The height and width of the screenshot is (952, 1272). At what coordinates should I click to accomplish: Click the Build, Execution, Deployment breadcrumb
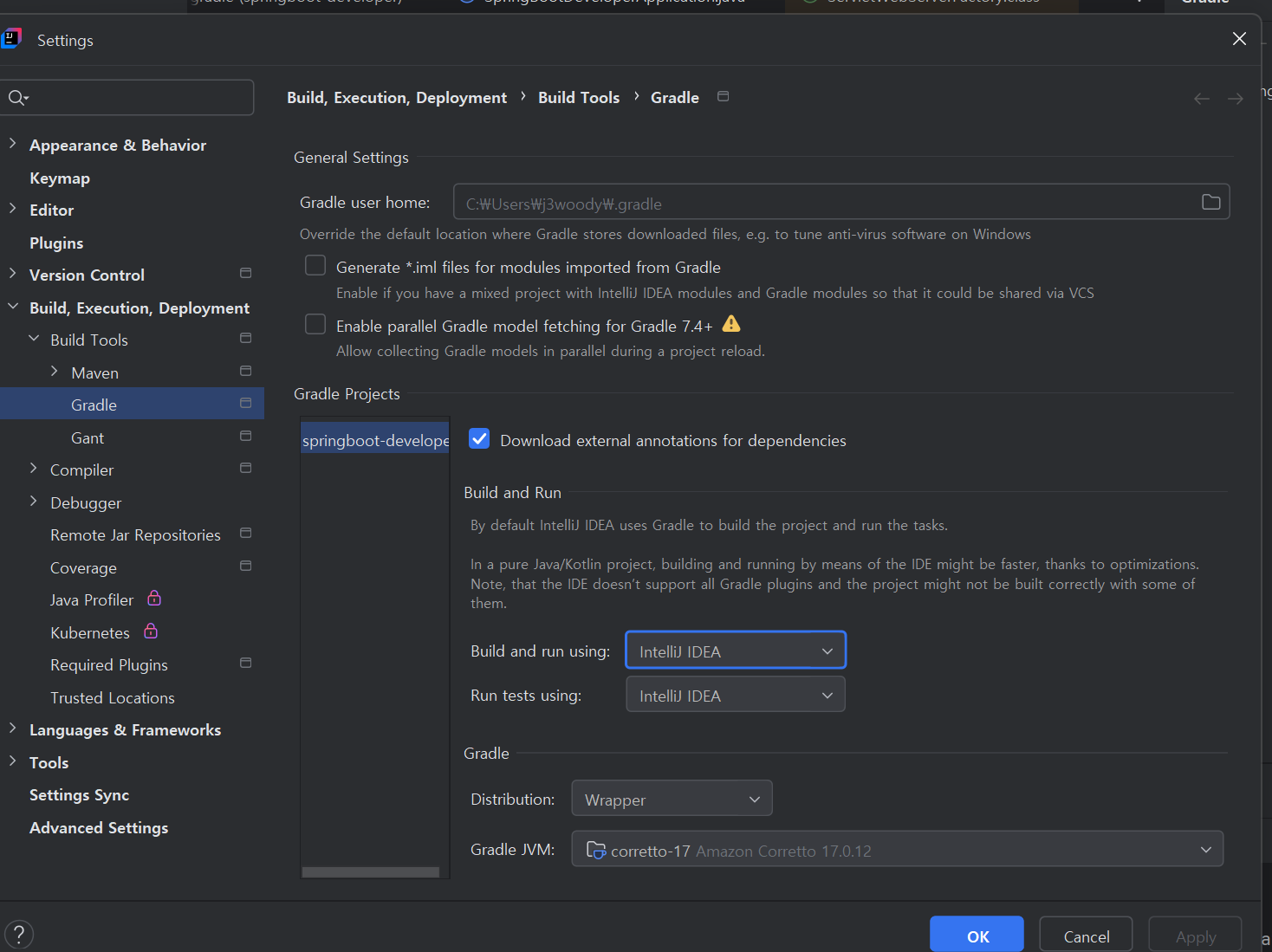click(397, 97)
